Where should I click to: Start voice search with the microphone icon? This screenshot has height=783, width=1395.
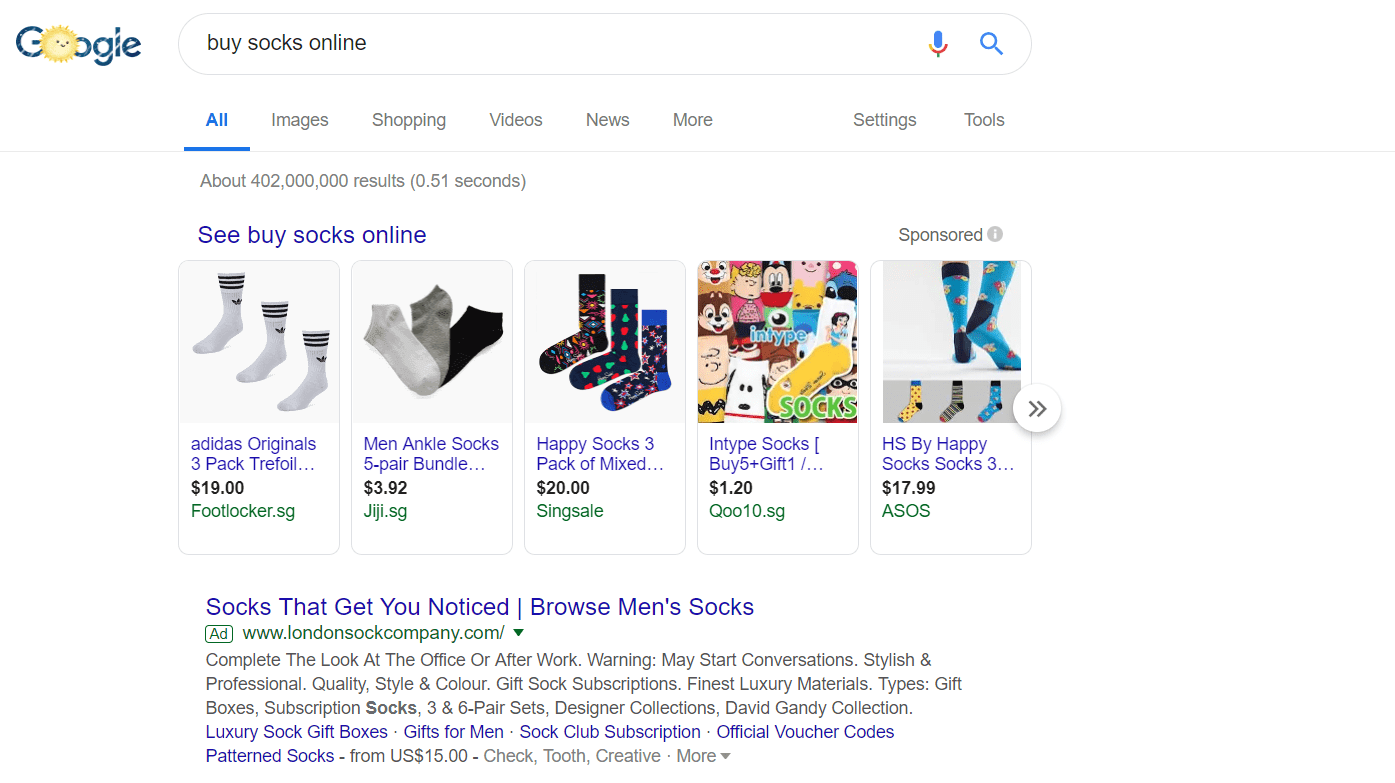(x=938, y=43)
